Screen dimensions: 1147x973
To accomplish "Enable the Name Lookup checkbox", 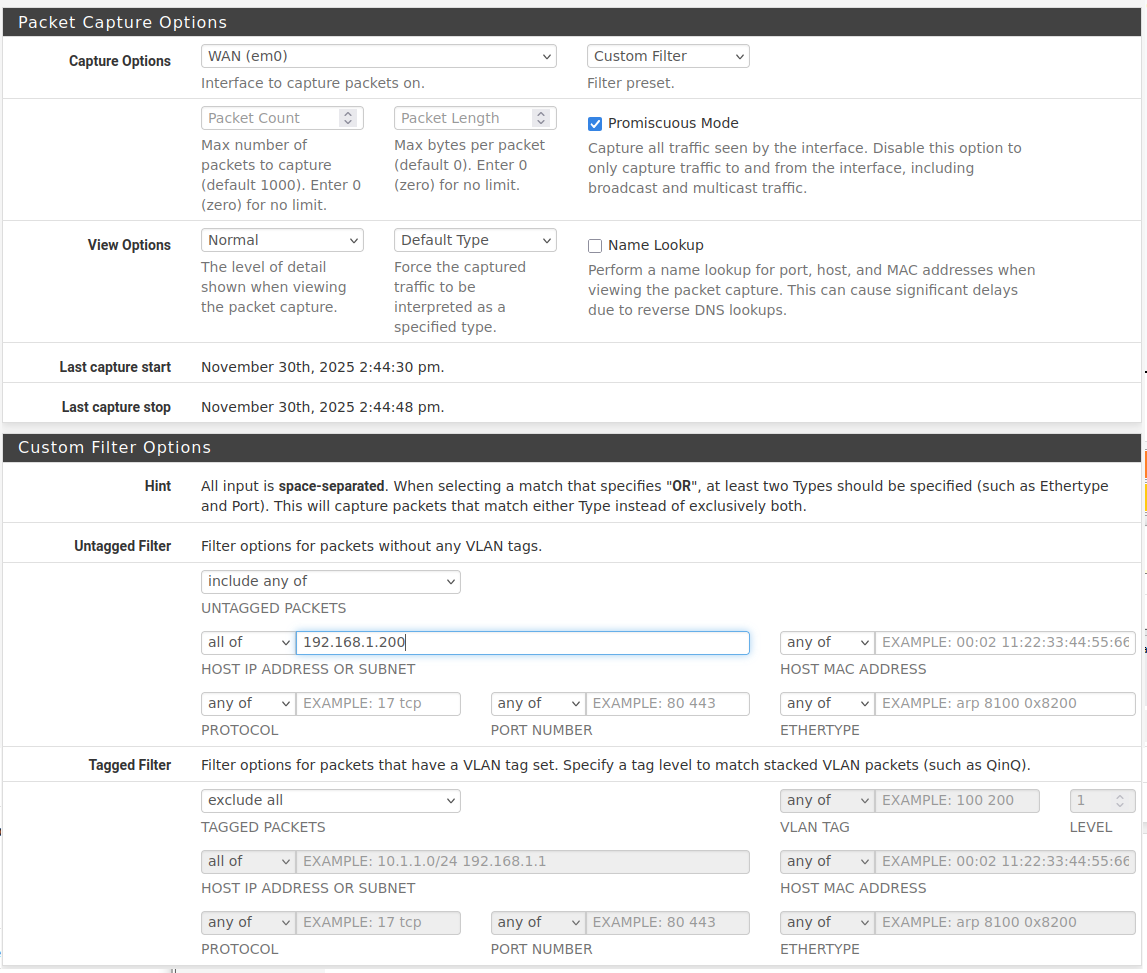I will [x=595, y=246].
